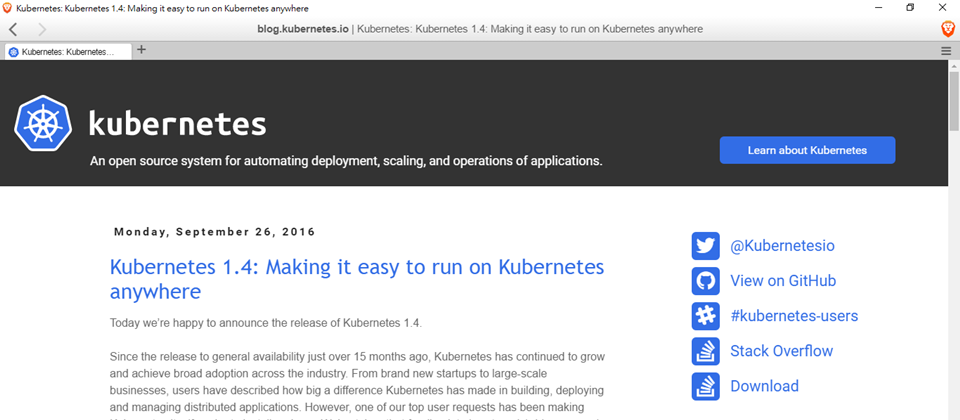Minimize the browser window

click(x=879, y=8)
